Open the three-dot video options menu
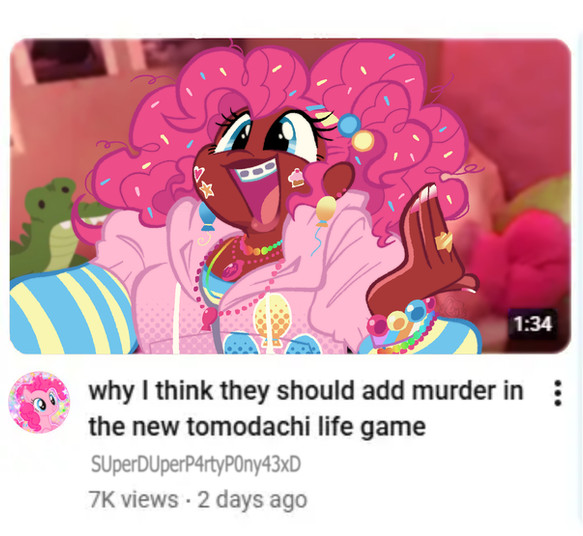583x536 pixels. [557, 393]
